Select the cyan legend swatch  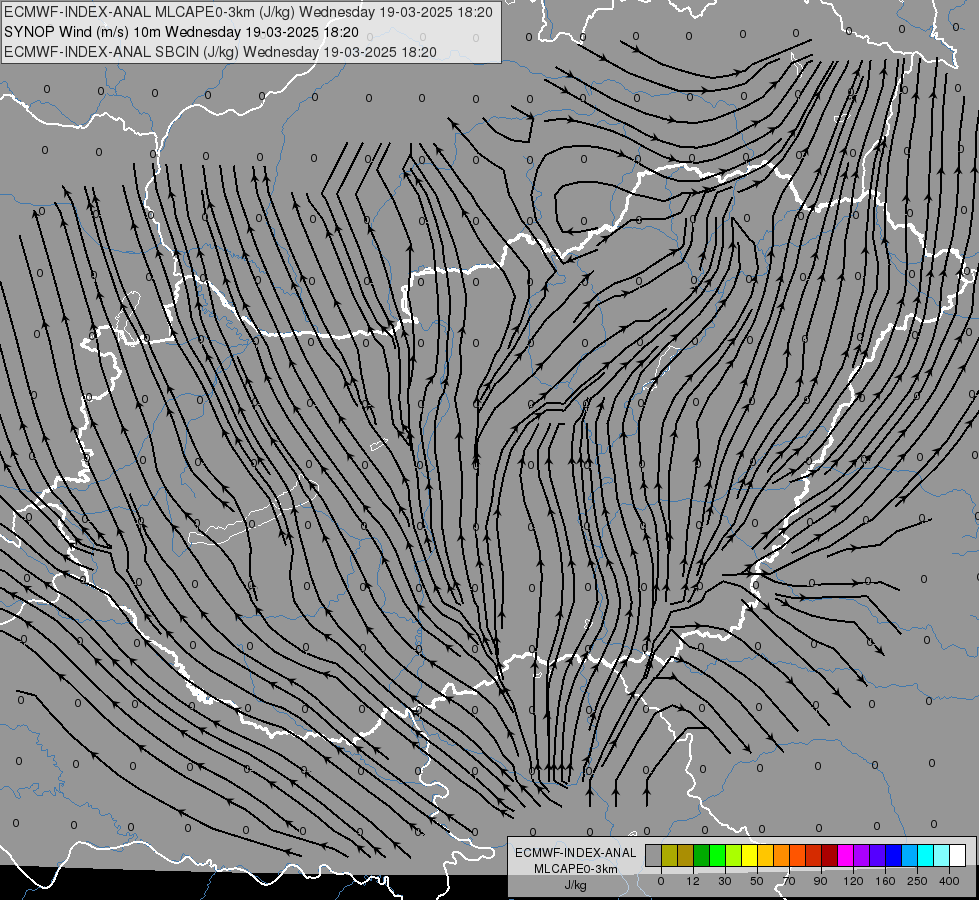pos(925,855)
